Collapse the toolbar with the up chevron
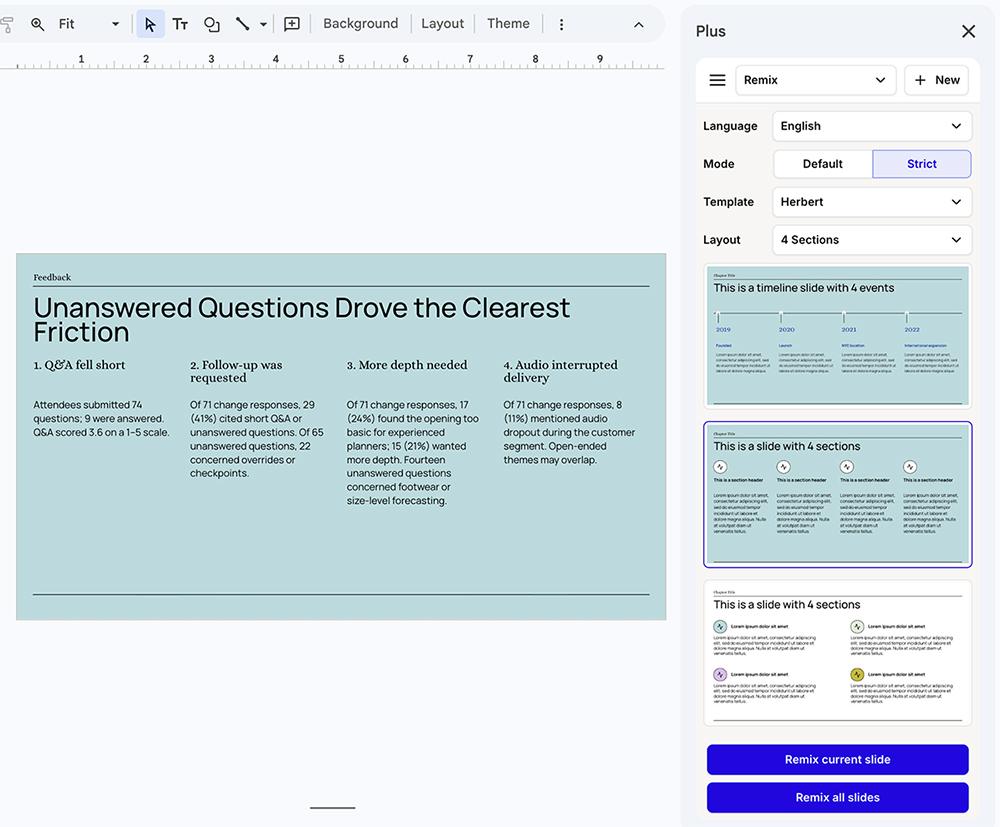This screenshot has height=827, width=1000. (638, 25)
